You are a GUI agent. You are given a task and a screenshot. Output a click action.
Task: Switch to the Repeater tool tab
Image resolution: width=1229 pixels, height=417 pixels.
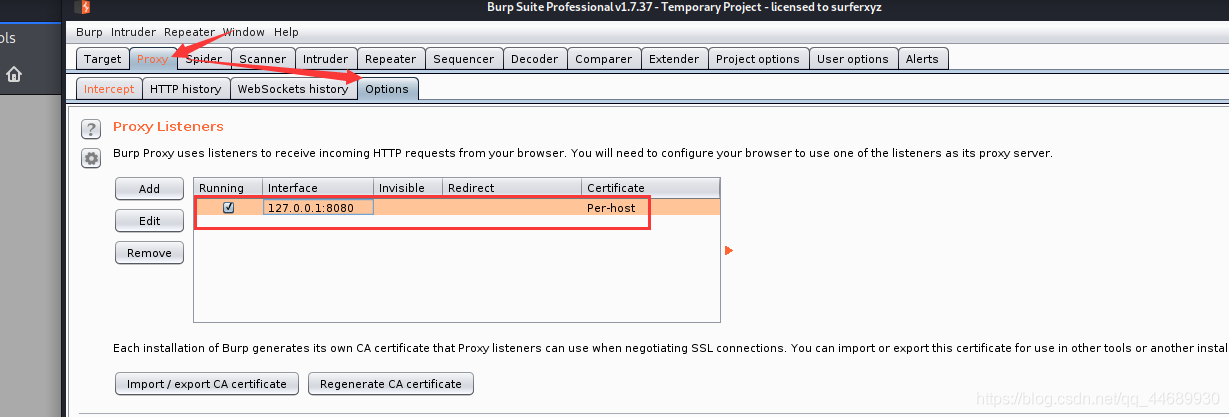tap(390, 59)
